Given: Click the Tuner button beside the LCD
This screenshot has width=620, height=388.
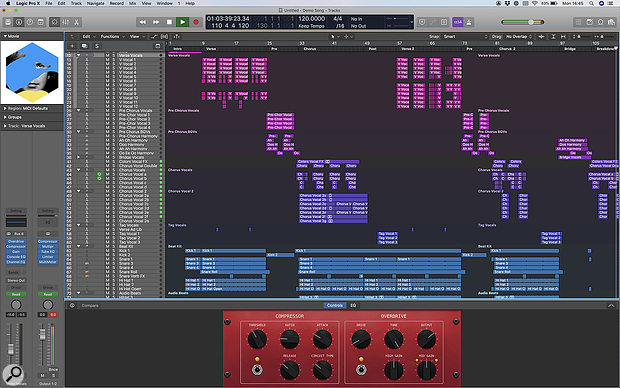Looking at the screenshot, I should (x=433, y=22).
